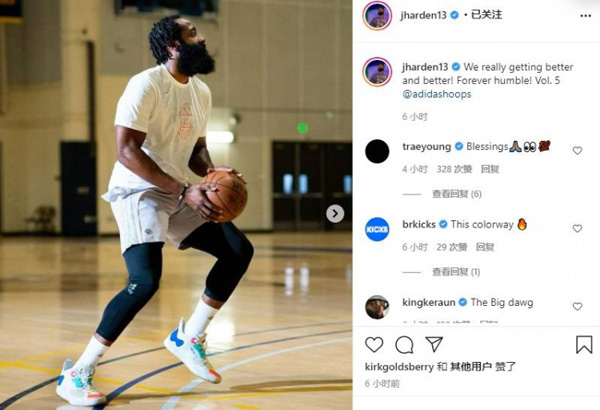The height and width of the screenshot is (410, 600).
Task: Like brkicks' colorway comment
Action: (x=577, y=228)
